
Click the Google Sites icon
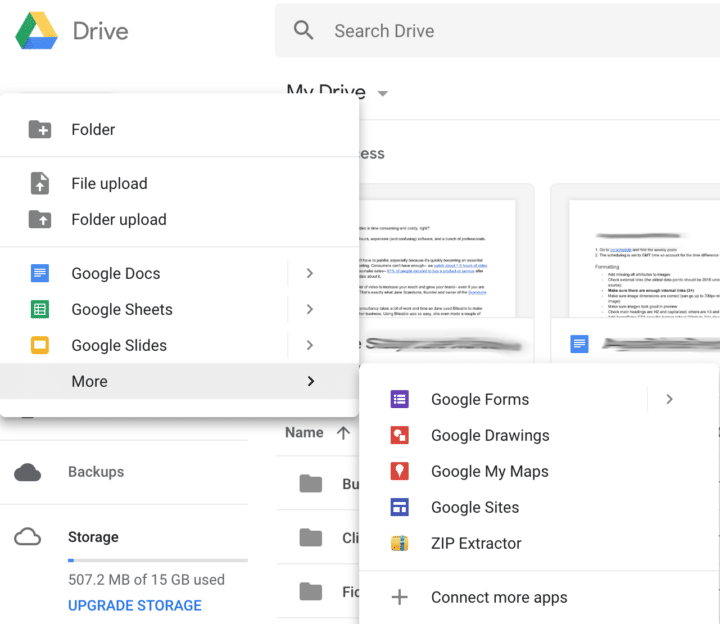tap(399, 507)
